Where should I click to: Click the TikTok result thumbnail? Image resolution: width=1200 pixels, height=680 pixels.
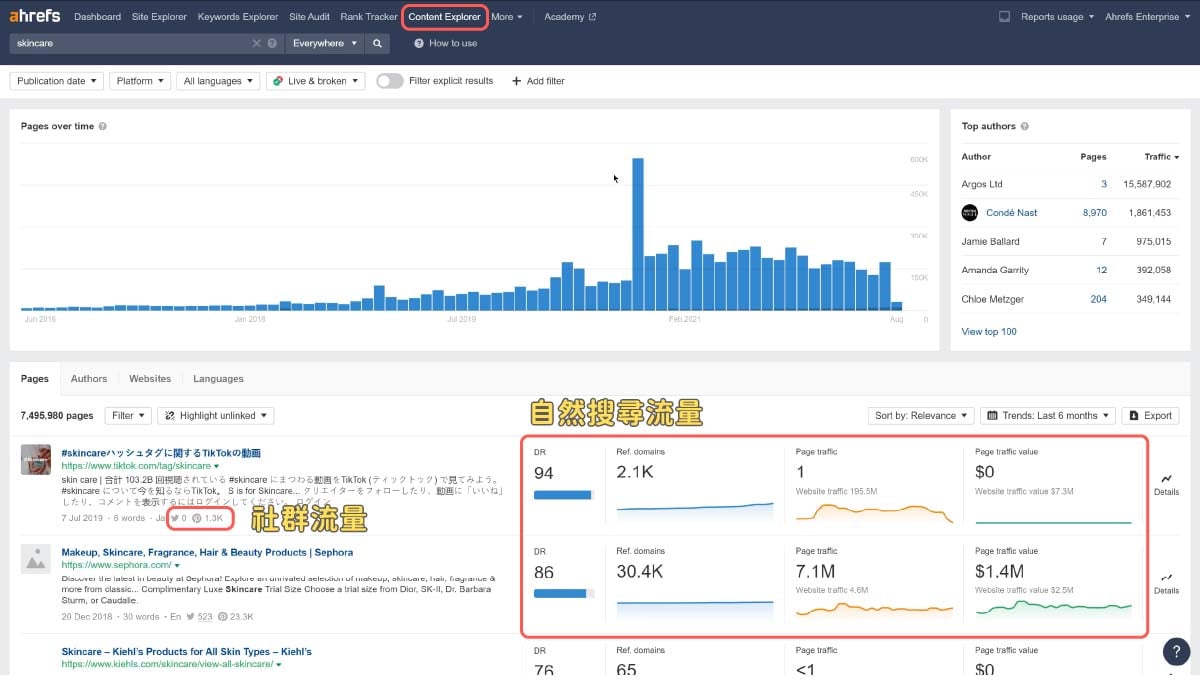pos(36,459)
